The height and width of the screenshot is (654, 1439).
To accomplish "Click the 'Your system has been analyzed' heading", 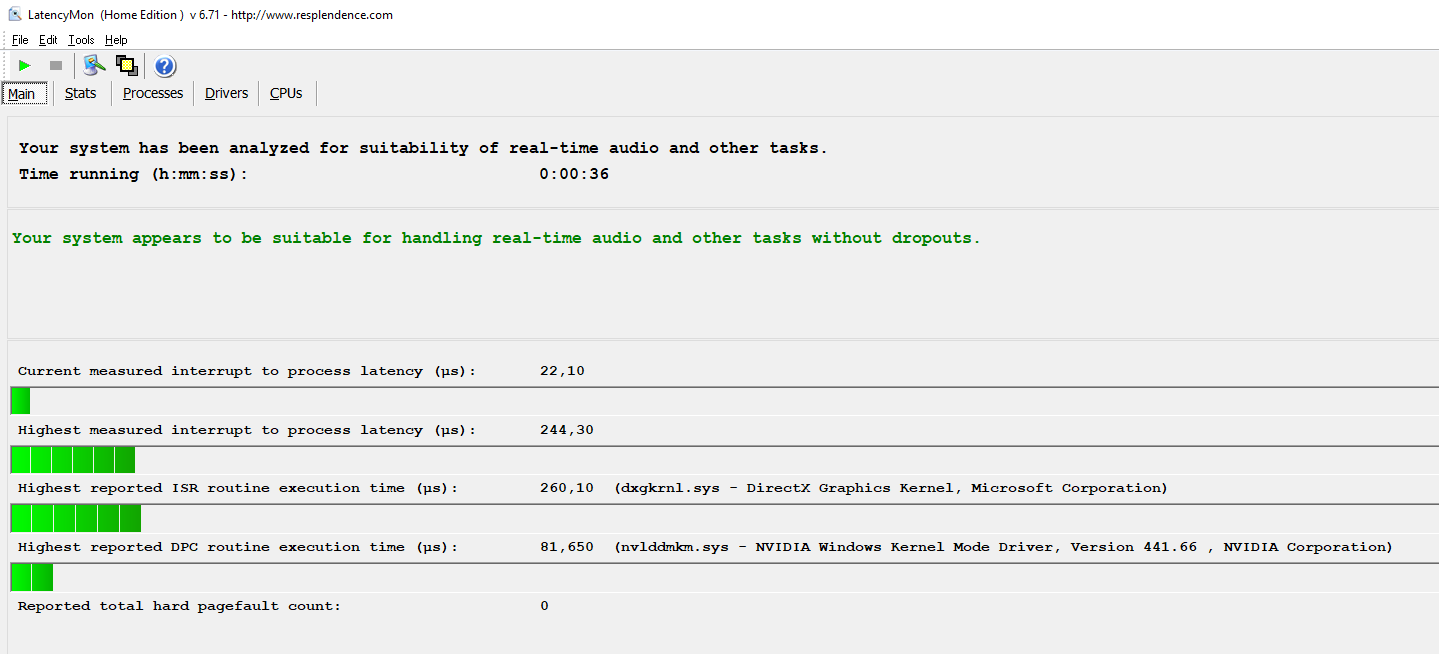I will point(423,148).
